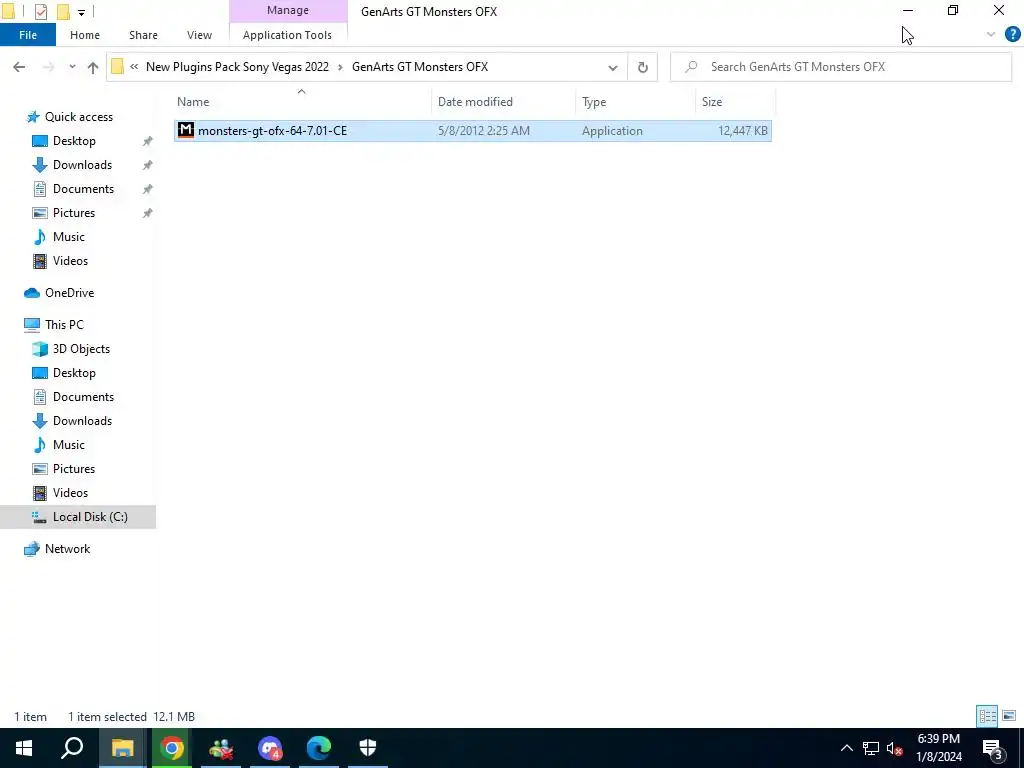Expand address bar history dropdown

point(613,67)
